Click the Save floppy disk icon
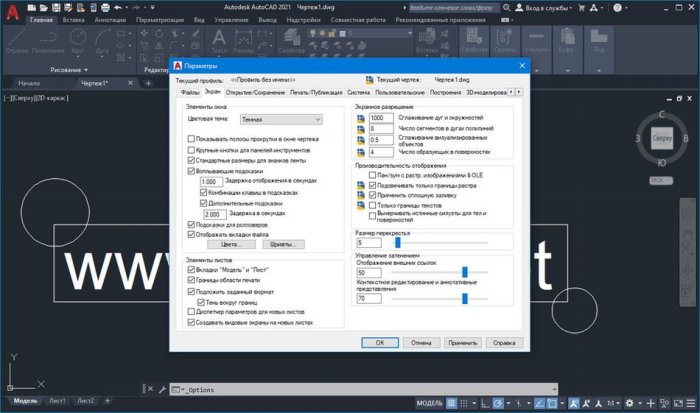 (x=56, y=8)
